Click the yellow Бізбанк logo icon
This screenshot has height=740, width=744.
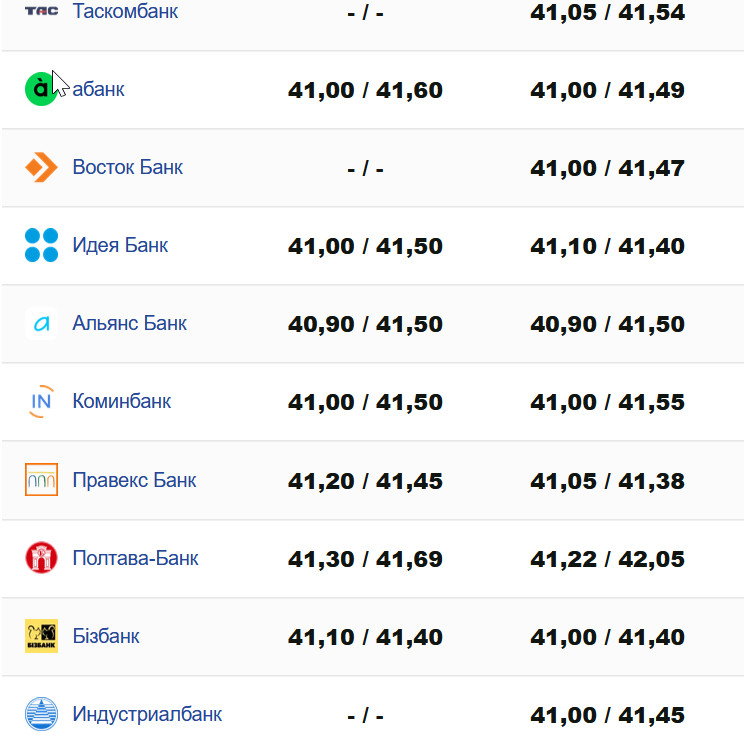41,636
